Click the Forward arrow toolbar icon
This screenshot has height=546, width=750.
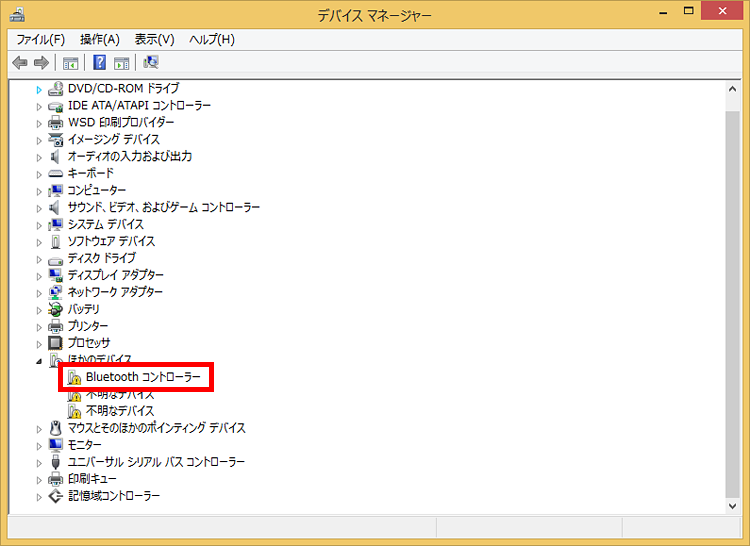pos(42,63)
